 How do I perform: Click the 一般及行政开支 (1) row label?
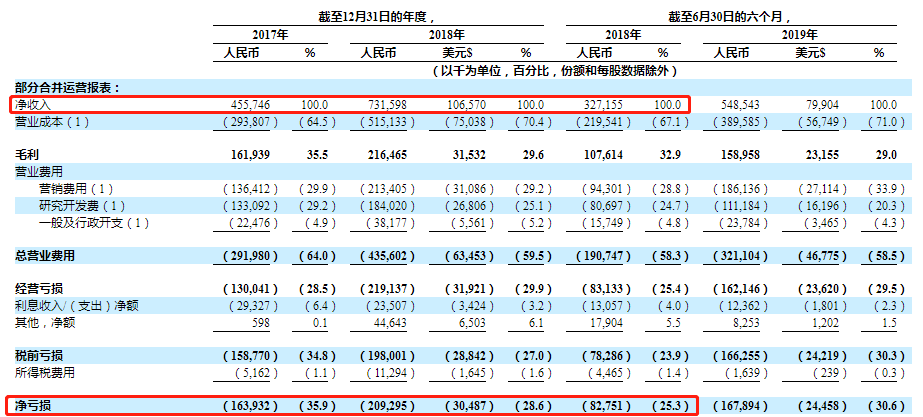pos(94,223)
